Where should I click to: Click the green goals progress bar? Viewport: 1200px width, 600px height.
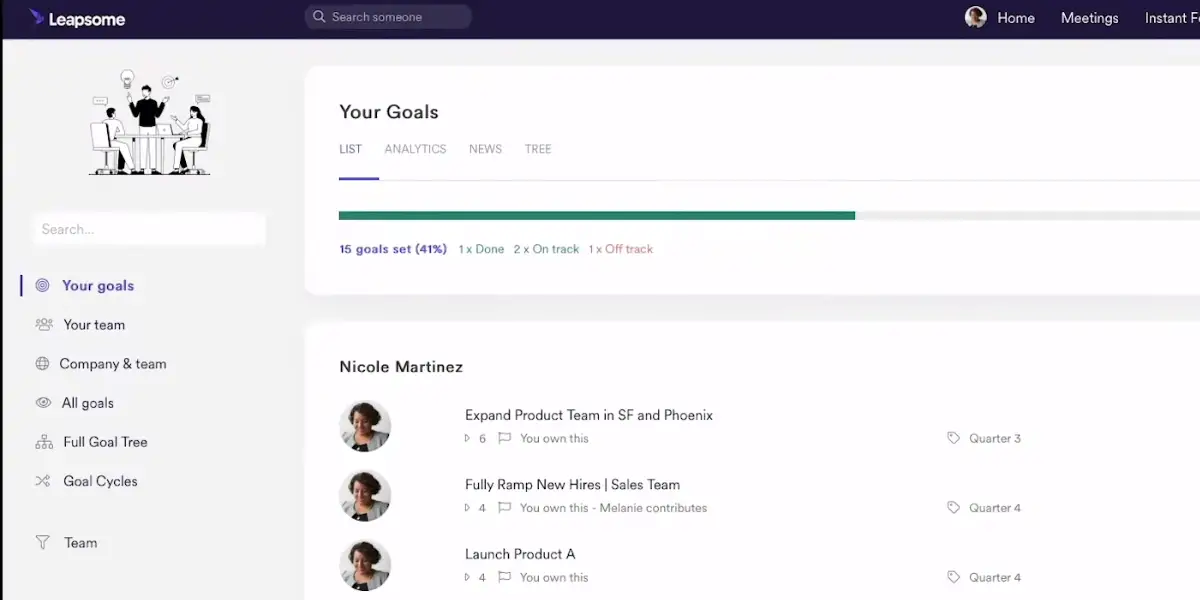pos(597,215)
